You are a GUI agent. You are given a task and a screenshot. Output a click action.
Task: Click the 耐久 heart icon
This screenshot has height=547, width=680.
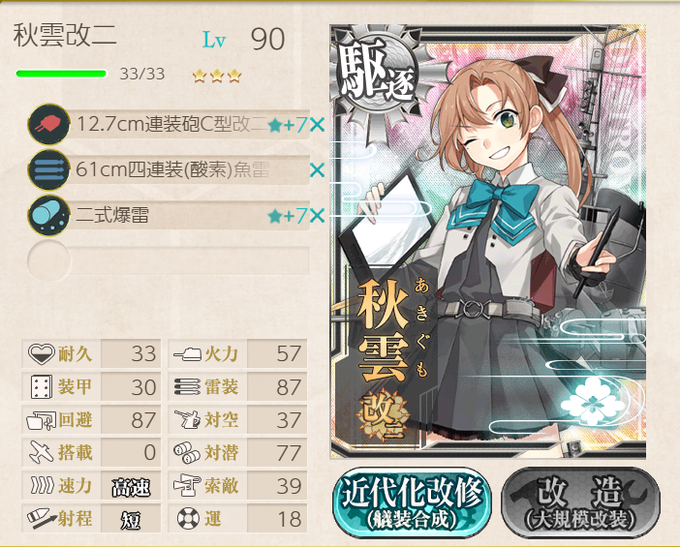click(x=41, y=354)
